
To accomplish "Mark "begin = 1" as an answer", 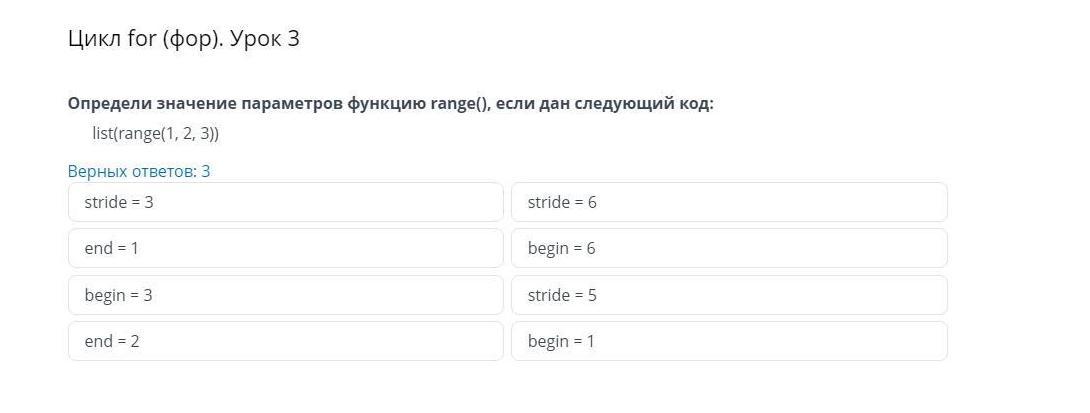I will 728,341.
